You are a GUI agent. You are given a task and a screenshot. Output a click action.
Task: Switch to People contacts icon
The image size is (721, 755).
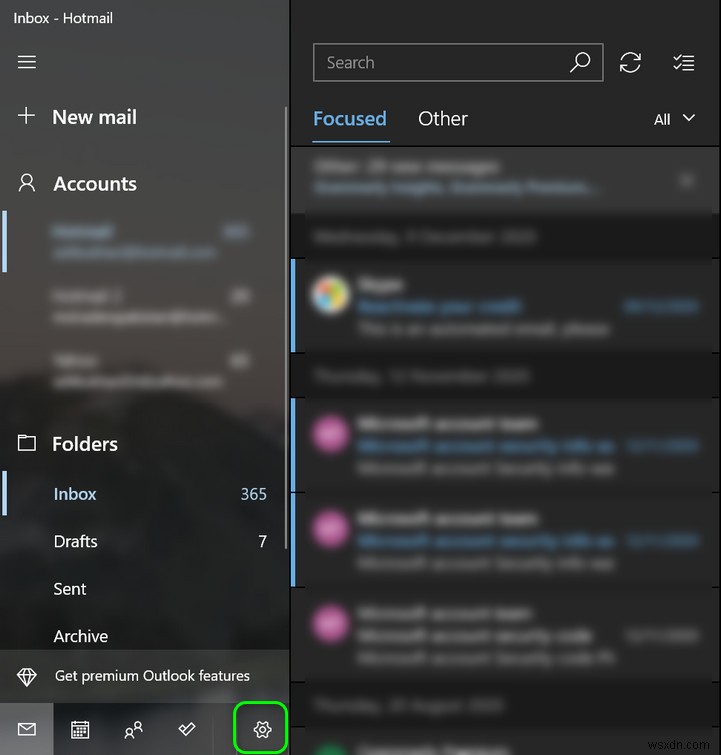(x=133, y=729)
